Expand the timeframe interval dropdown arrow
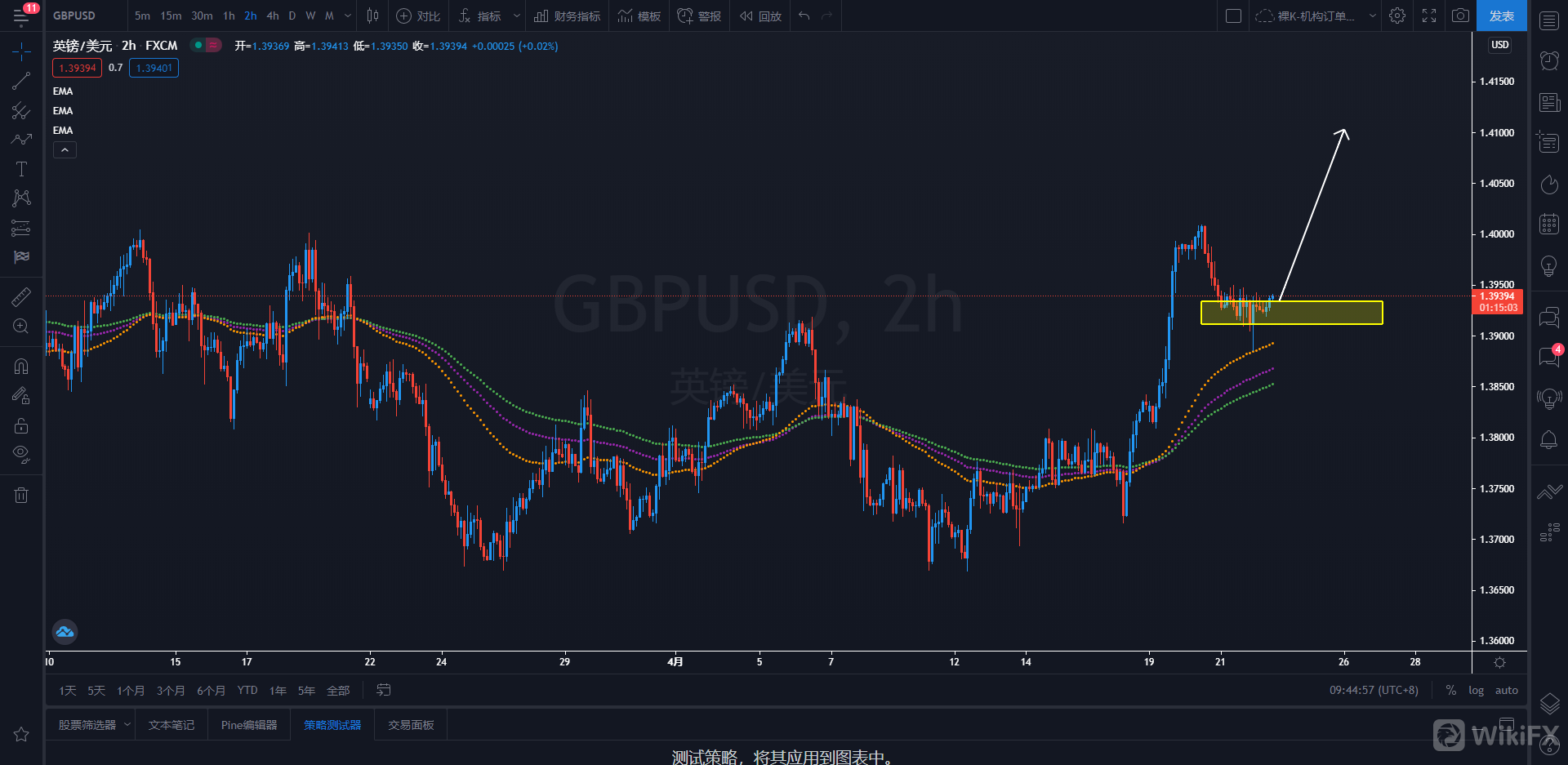 348,16
